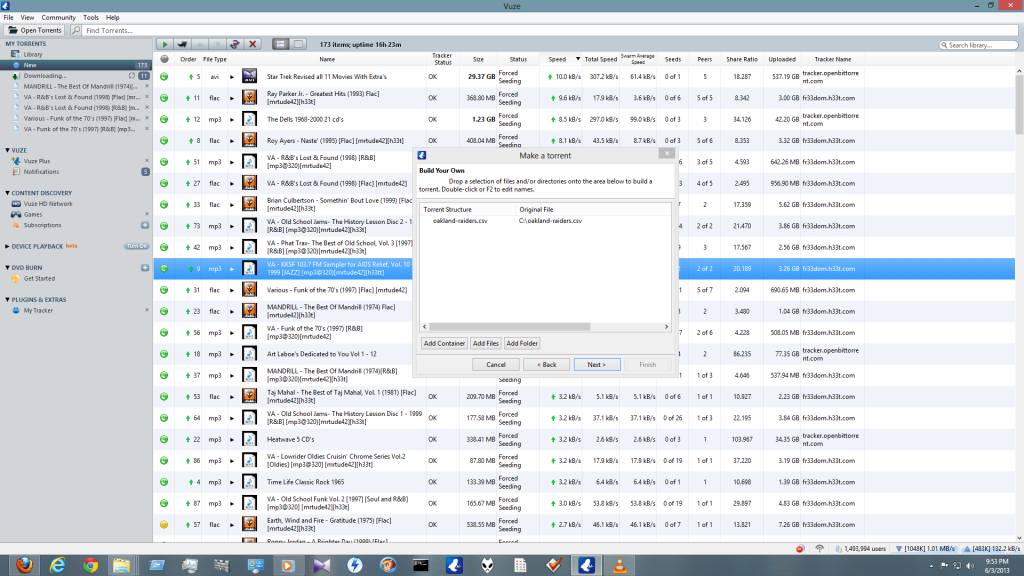1024x576 pixels.
Task: Open the File menu
Action: [8, 18]
